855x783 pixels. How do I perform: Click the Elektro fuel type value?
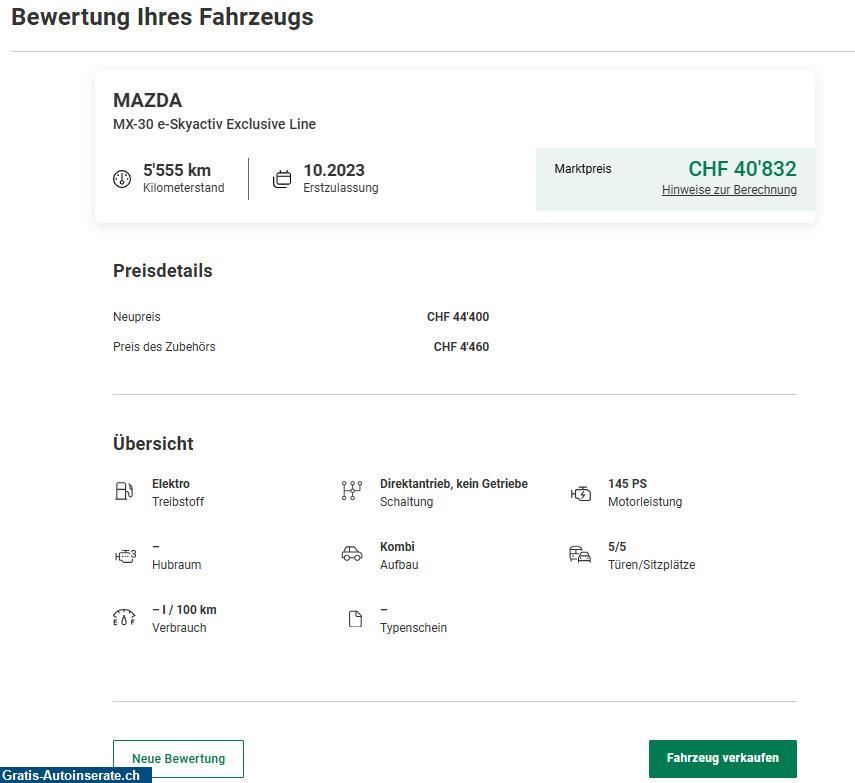[171, 484]
